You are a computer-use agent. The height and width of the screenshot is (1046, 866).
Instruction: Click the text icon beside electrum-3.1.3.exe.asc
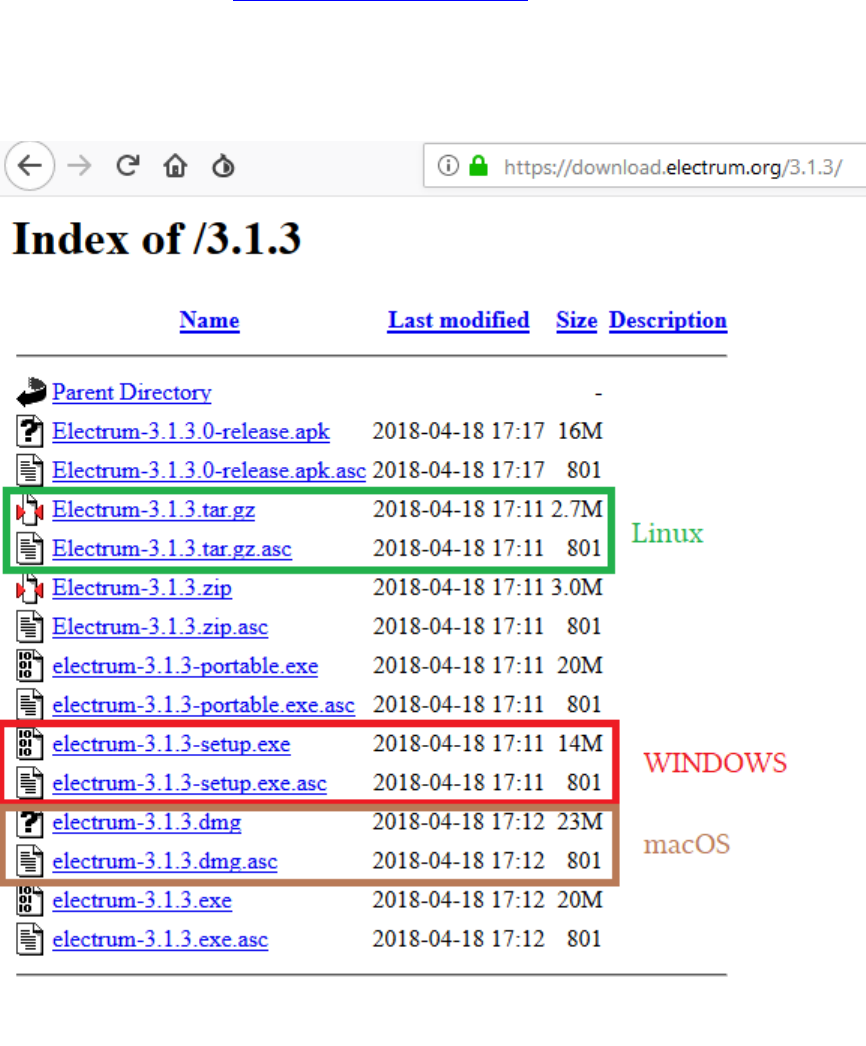30,939
